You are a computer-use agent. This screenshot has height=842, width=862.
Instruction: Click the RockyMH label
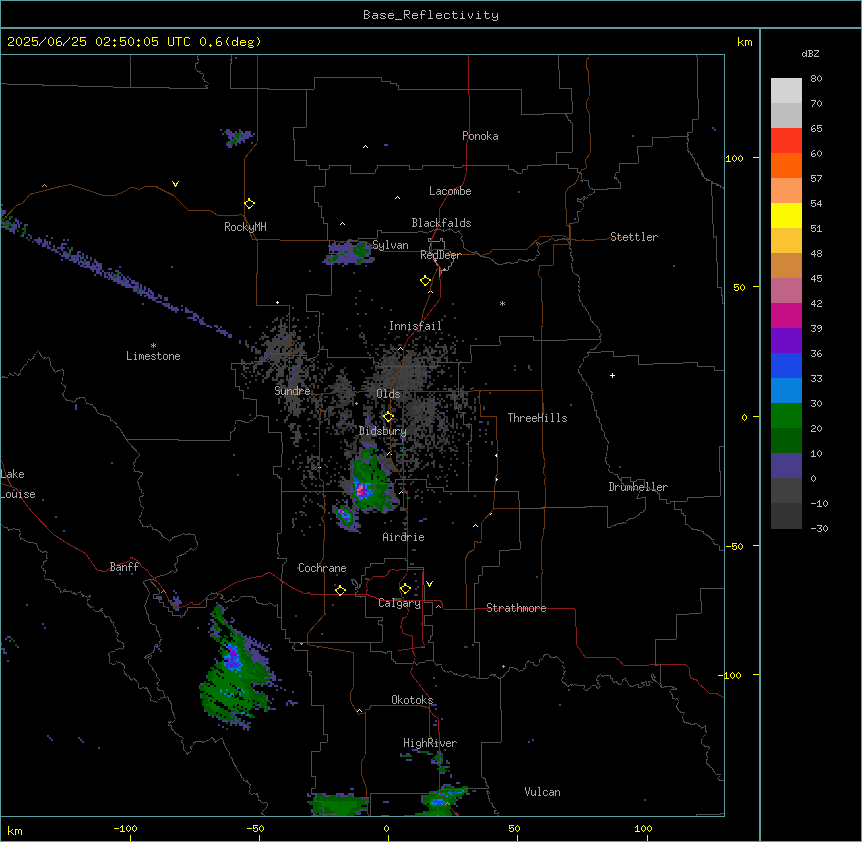[245, 227]
